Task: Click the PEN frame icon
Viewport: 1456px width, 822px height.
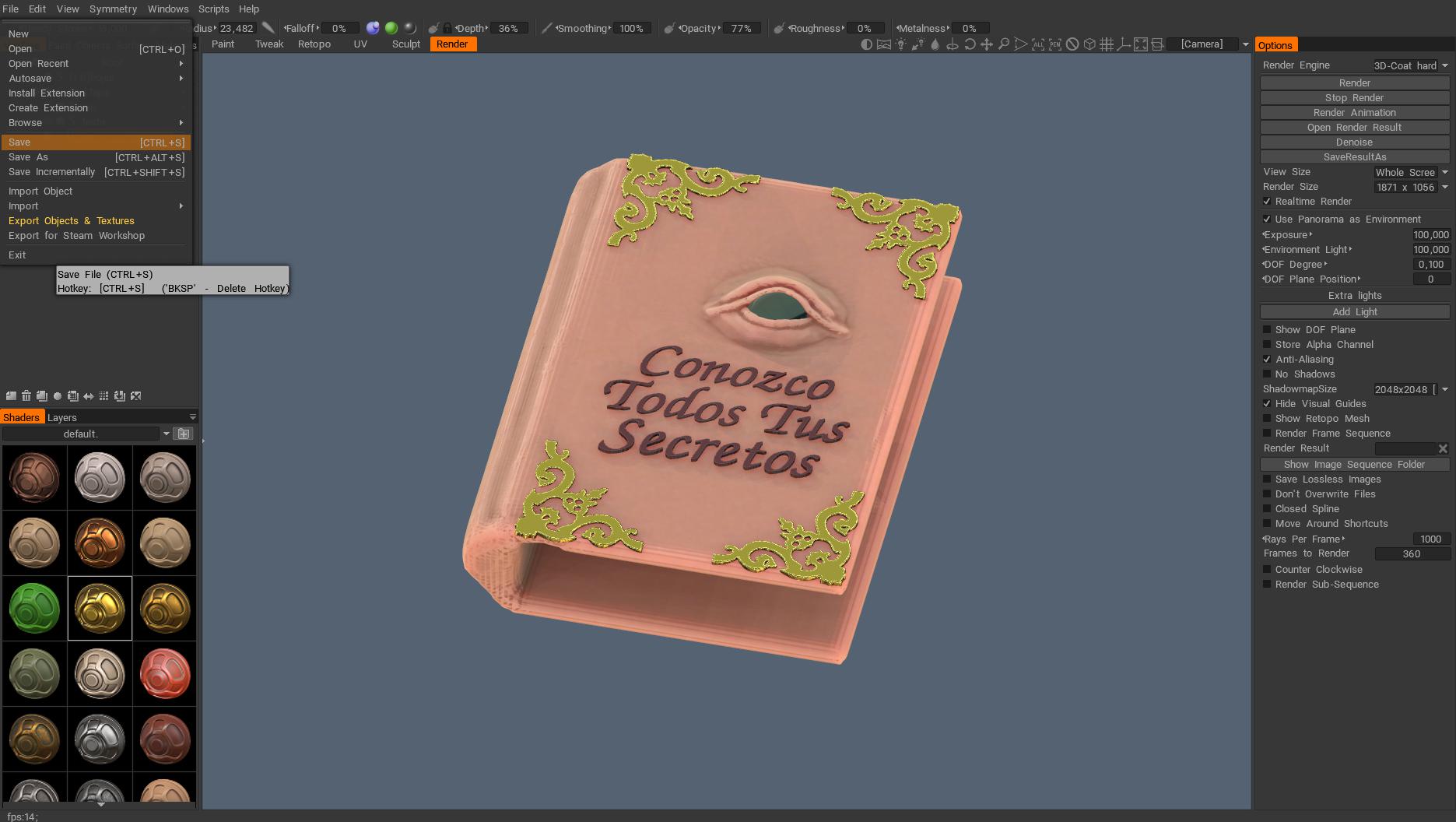Action: [1054, 44]
